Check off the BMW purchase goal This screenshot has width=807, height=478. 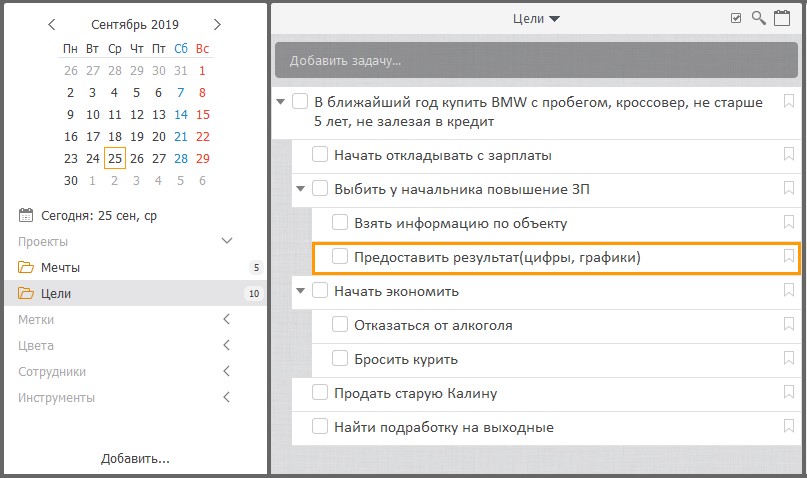click(x=300, y=101)
